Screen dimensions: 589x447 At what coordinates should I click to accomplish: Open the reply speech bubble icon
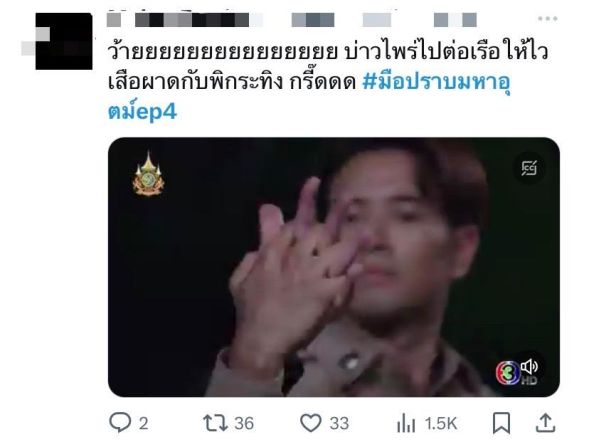click(120, 422)
